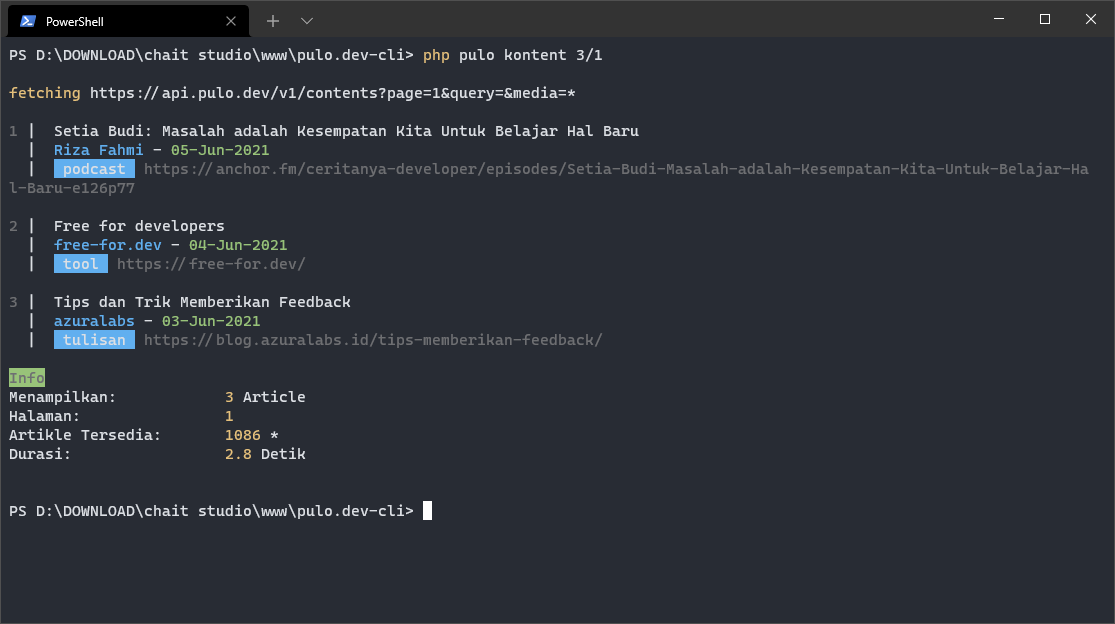This screenshot has width=1115, height=624.
Task: Click the '2.8 Detik' duration value
Action: 265,454
